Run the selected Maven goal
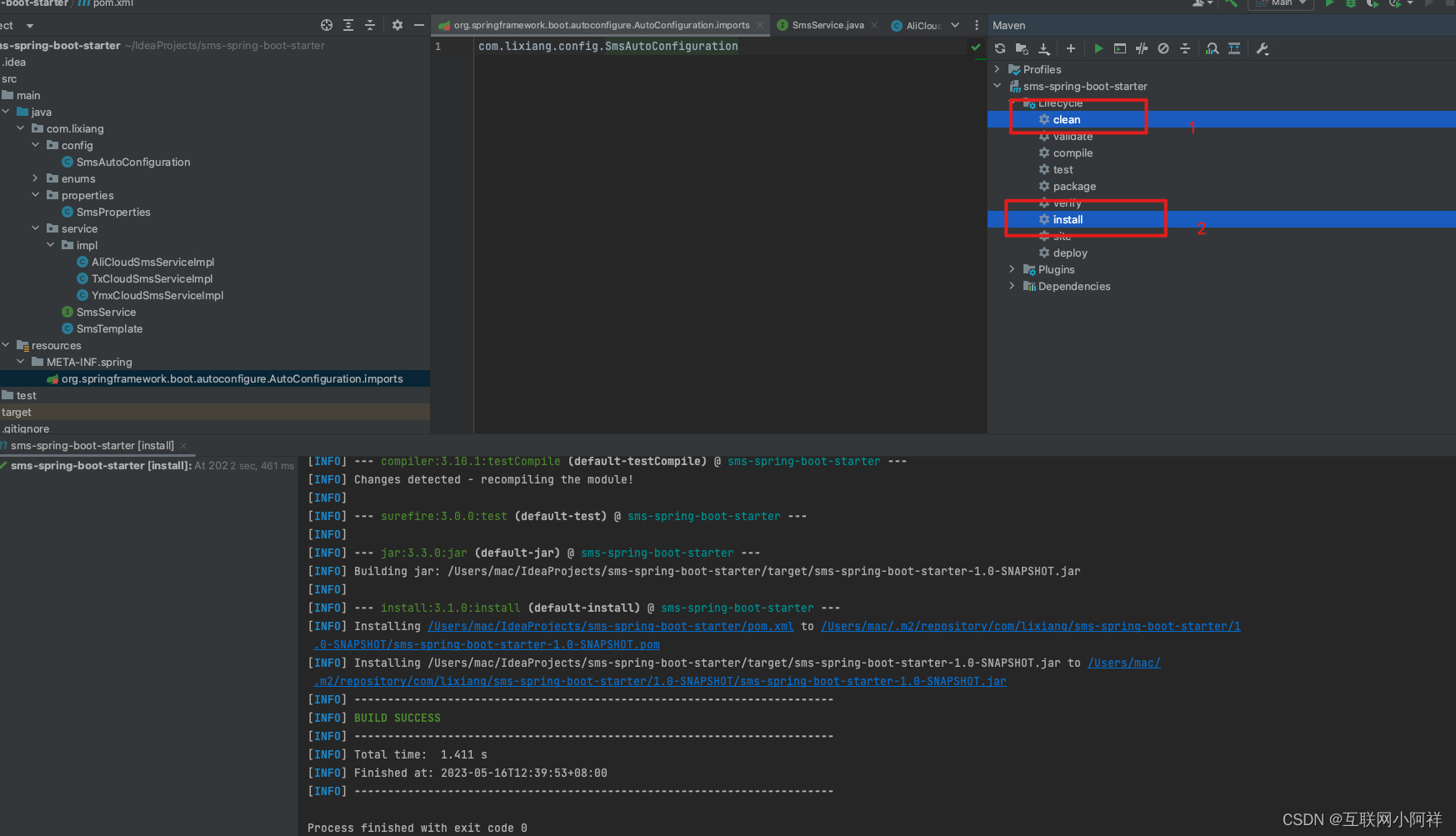1456x836 pixels. point(1098,48)
